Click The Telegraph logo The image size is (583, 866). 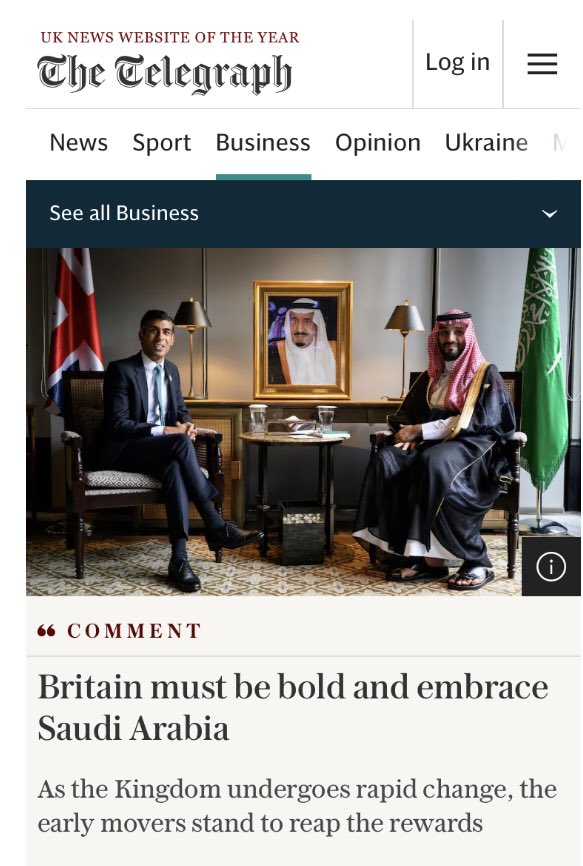click(165, 73)
